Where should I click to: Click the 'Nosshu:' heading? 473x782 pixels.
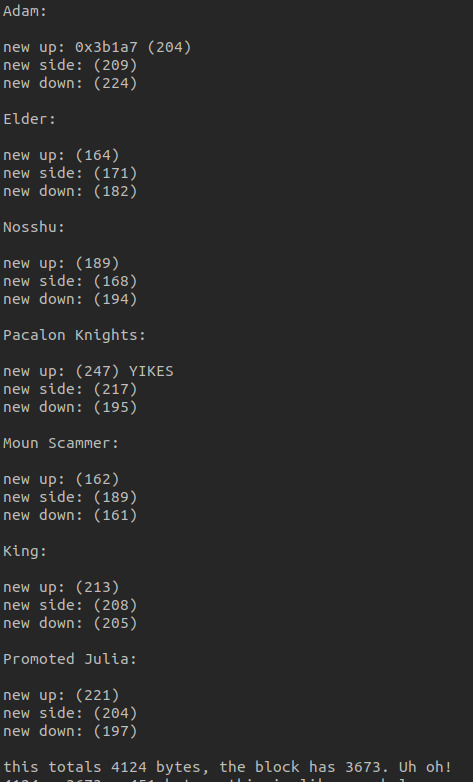(34, 227)
